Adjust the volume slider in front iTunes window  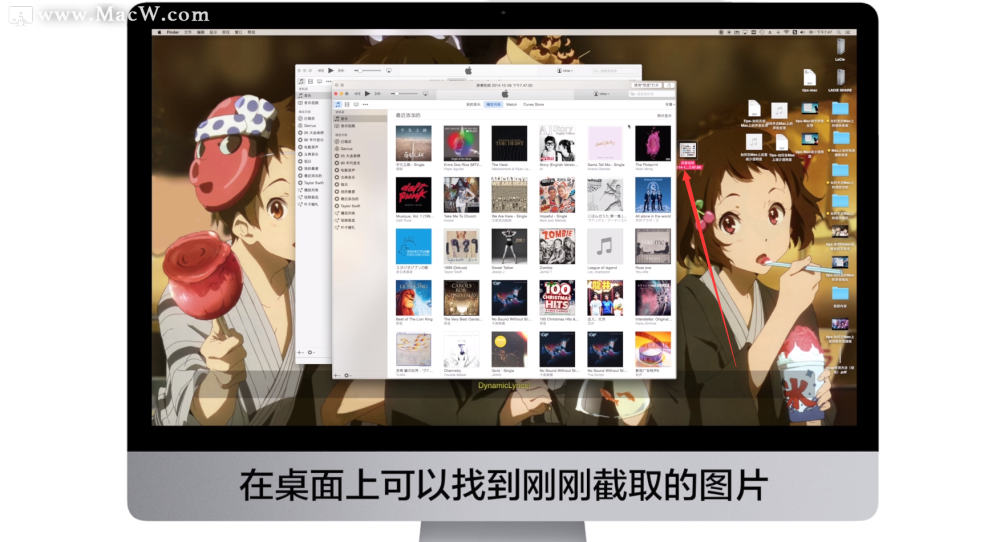pos(404,94)
